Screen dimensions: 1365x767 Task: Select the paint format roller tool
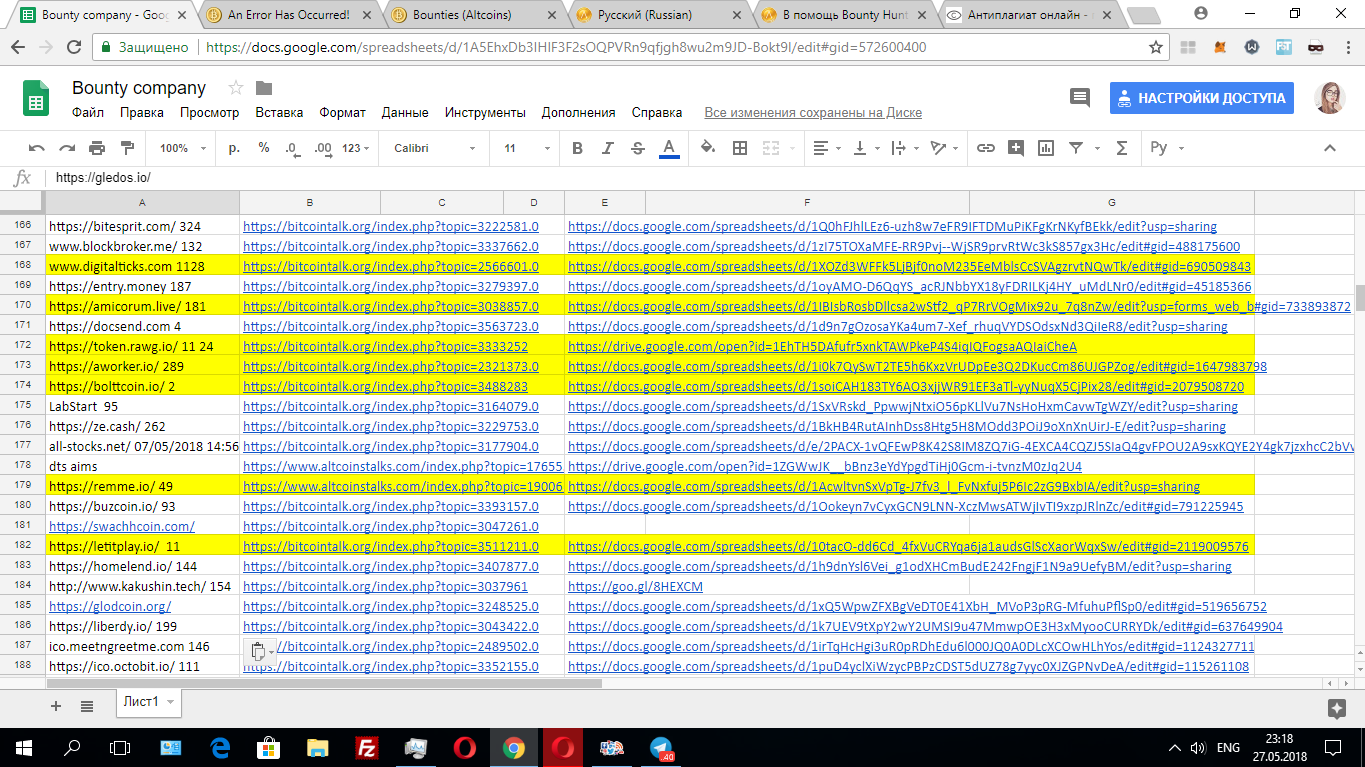coord(127,148)
